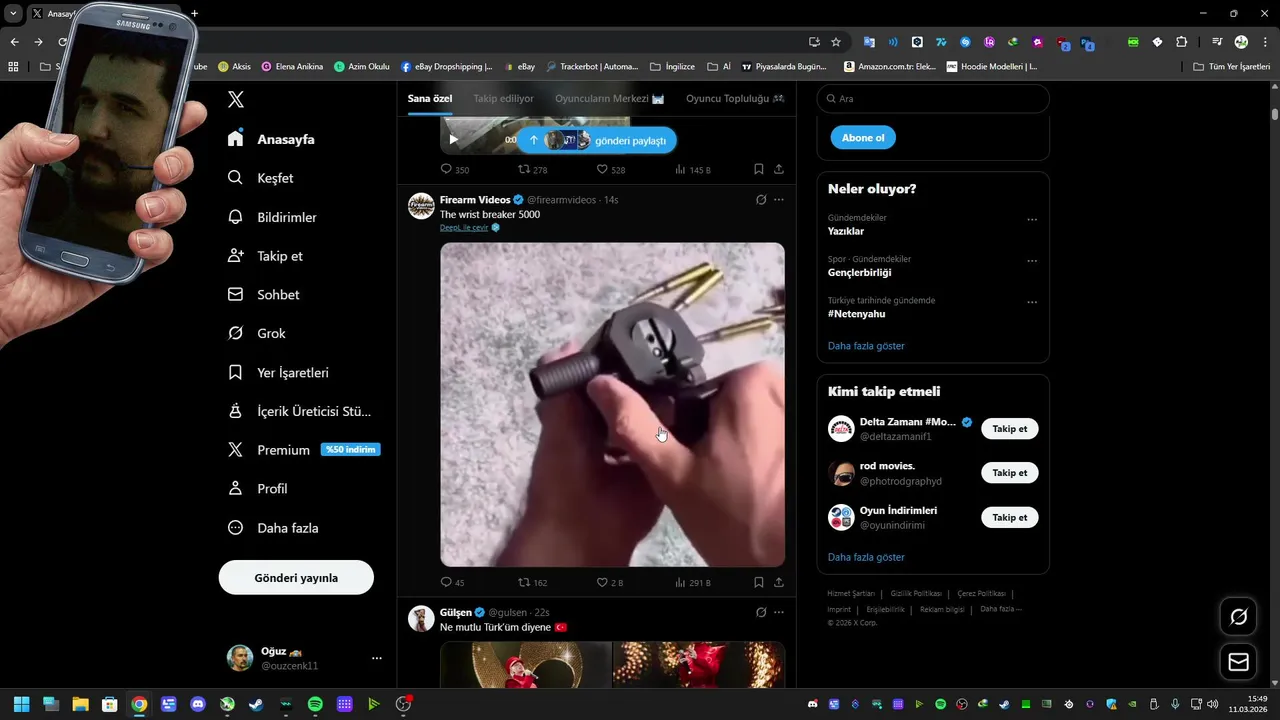Image resolution: width=1280 pixels, height=720 pixels.
Task: Switch to Oyuncu Topluluğu tab
Action: (735, 98)
